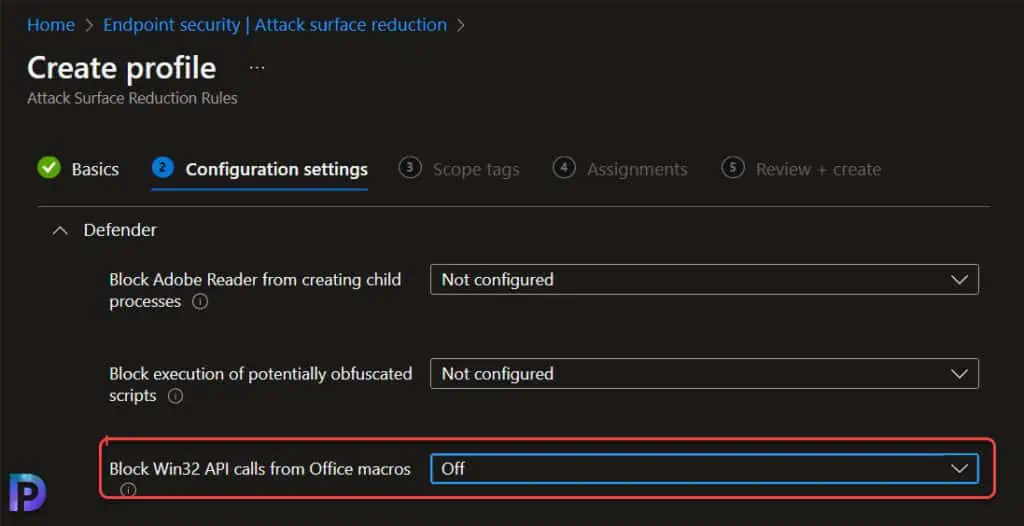Open Block Win32 API calls dropdown
Image resolution: width=1024 pixels, height=526 pixels.
(704, 468)
